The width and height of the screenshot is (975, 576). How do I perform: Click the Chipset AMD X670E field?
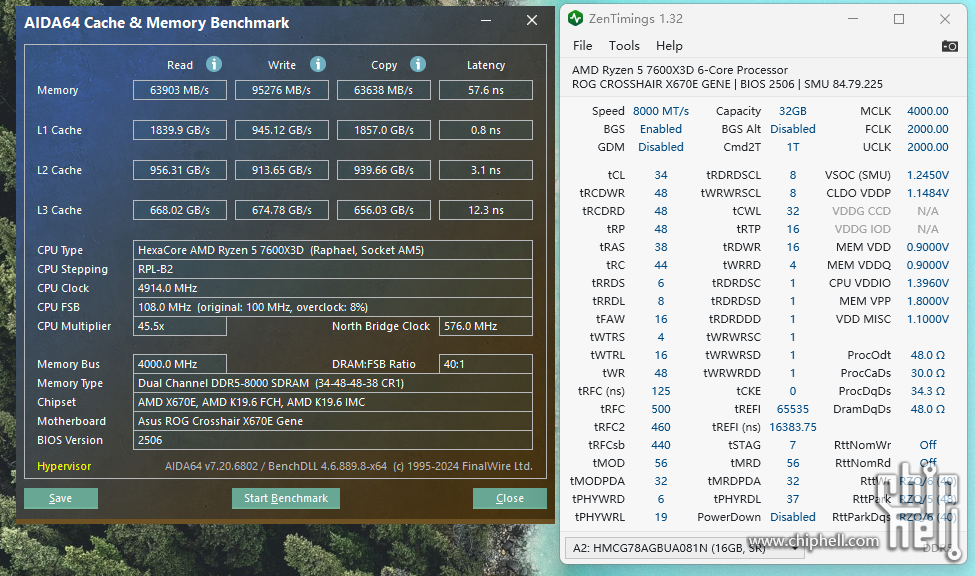[x=333, y=402]
